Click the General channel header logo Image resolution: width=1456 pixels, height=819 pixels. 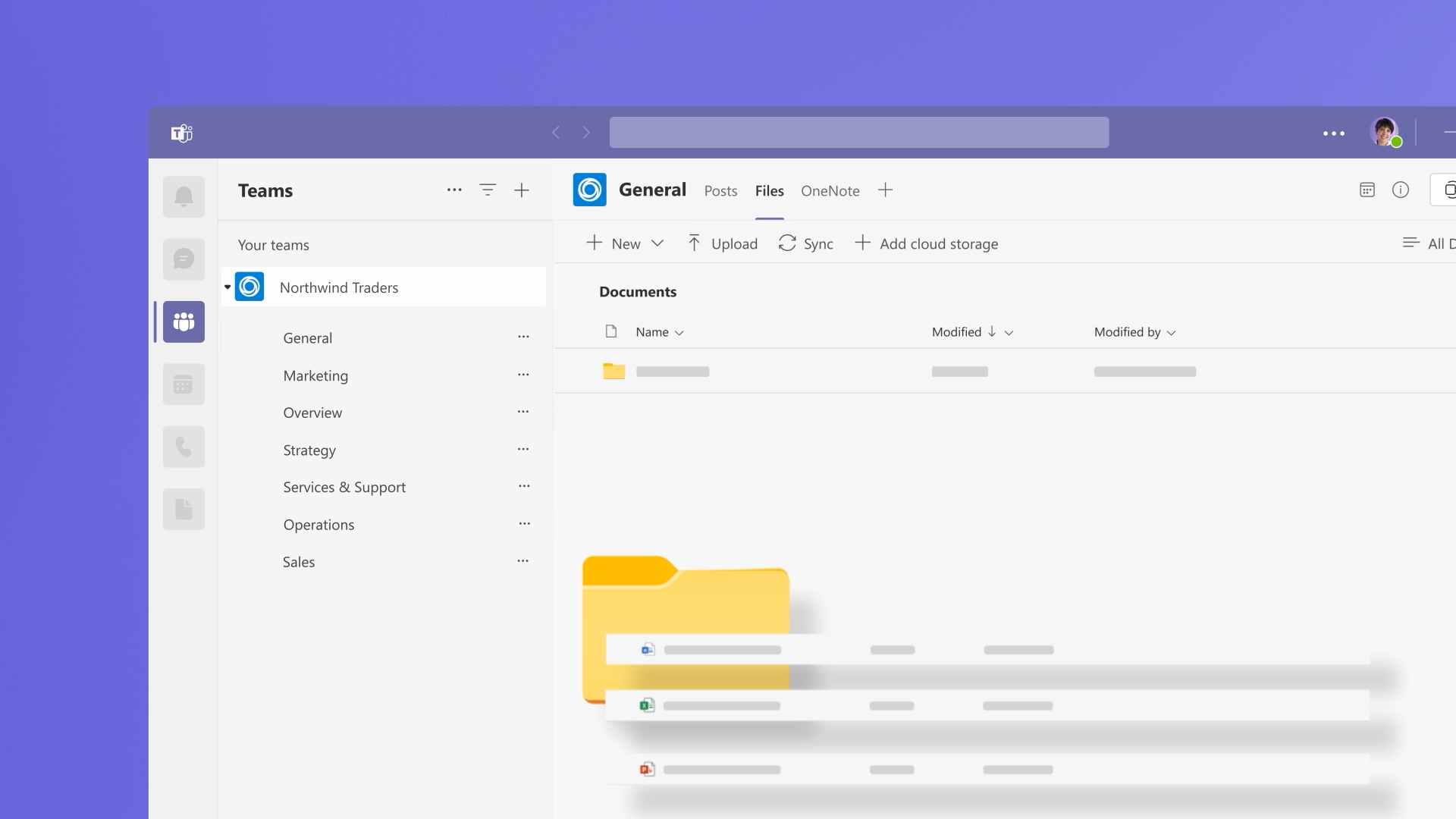pos(589,190)
